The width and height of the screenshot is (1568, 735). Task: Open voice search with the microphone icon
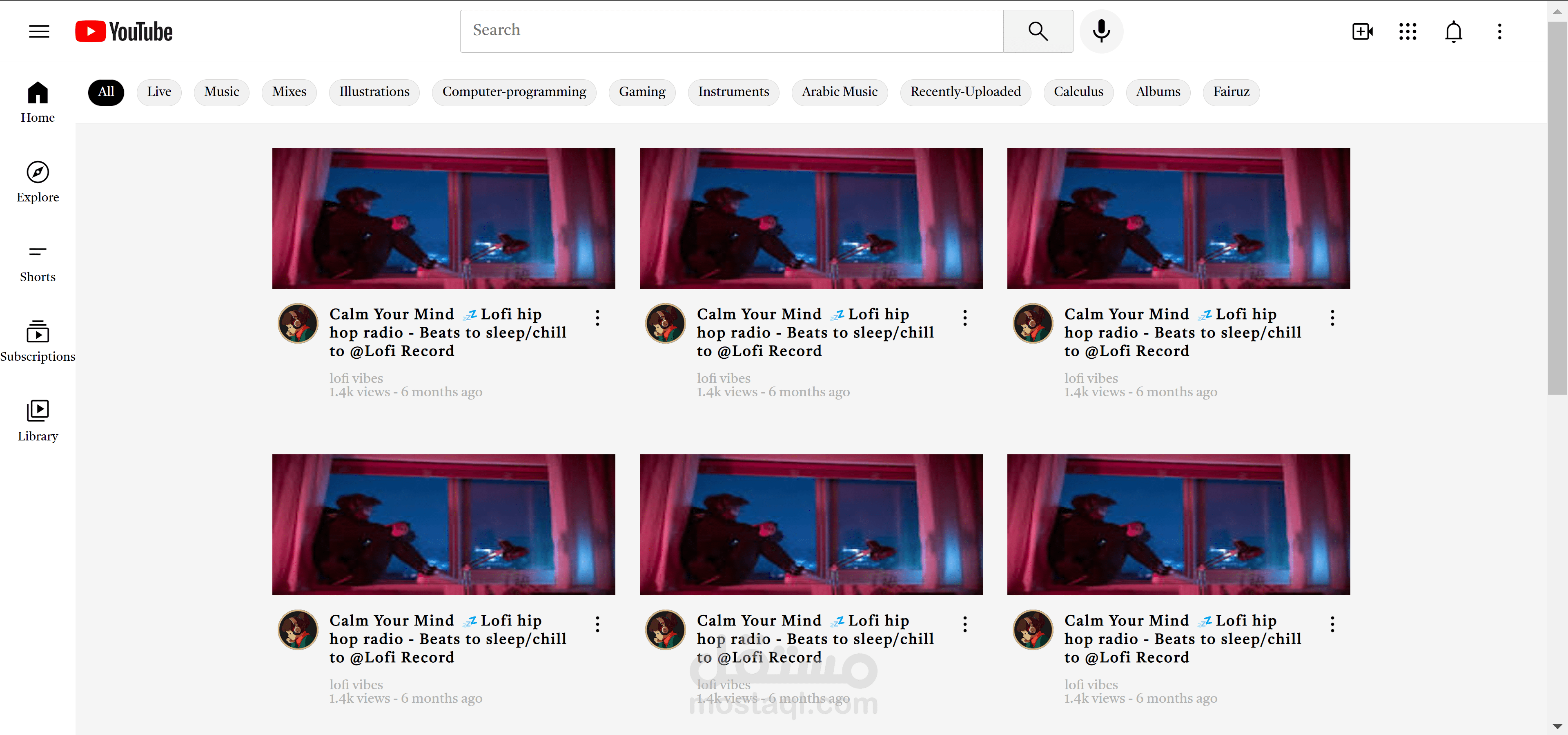click(1101, 31)
